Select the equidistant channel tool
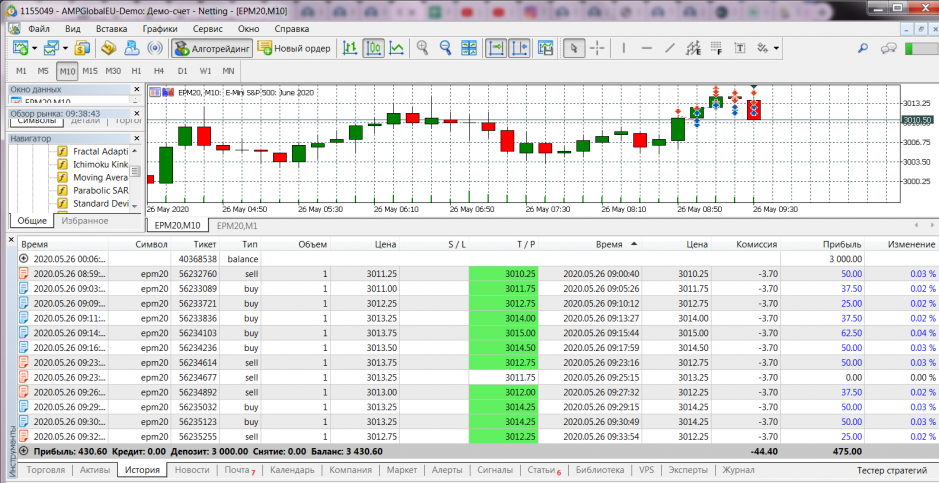 point(693,48)
